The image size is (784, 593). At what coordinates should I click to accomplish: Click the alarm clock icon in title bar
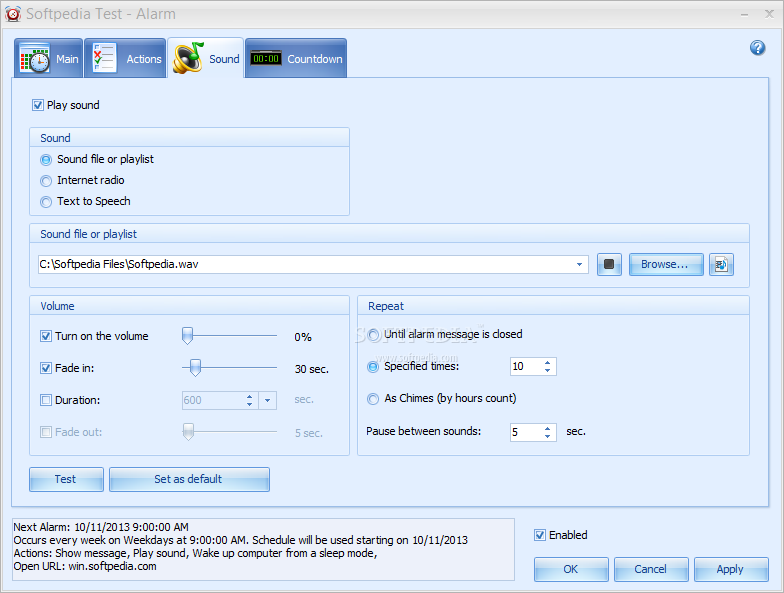click(12, 14)
